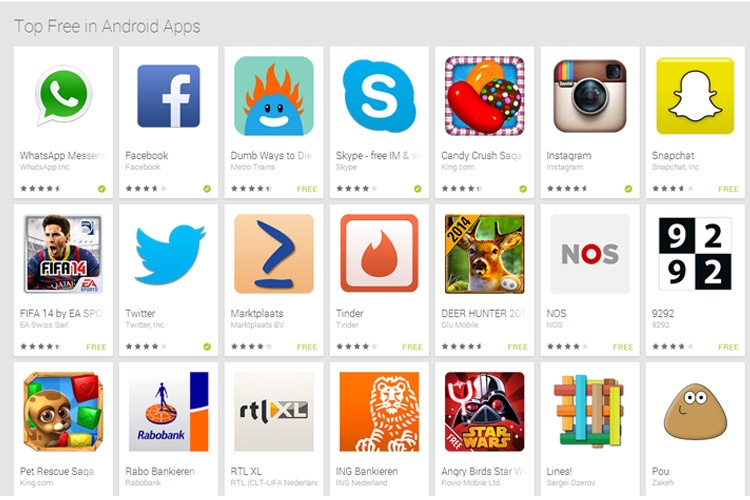Select the Tinder flame icon
750x500 pixels.
[x=379, y=254]
